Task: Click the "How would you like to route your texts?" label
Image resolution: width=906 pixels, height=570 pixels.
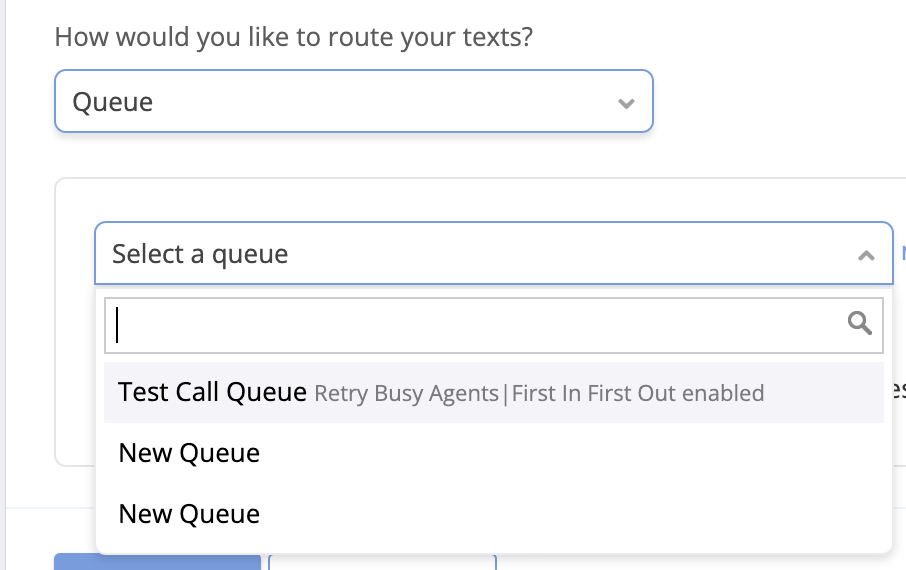Action: pyautogui.click(x=294, y=37)
